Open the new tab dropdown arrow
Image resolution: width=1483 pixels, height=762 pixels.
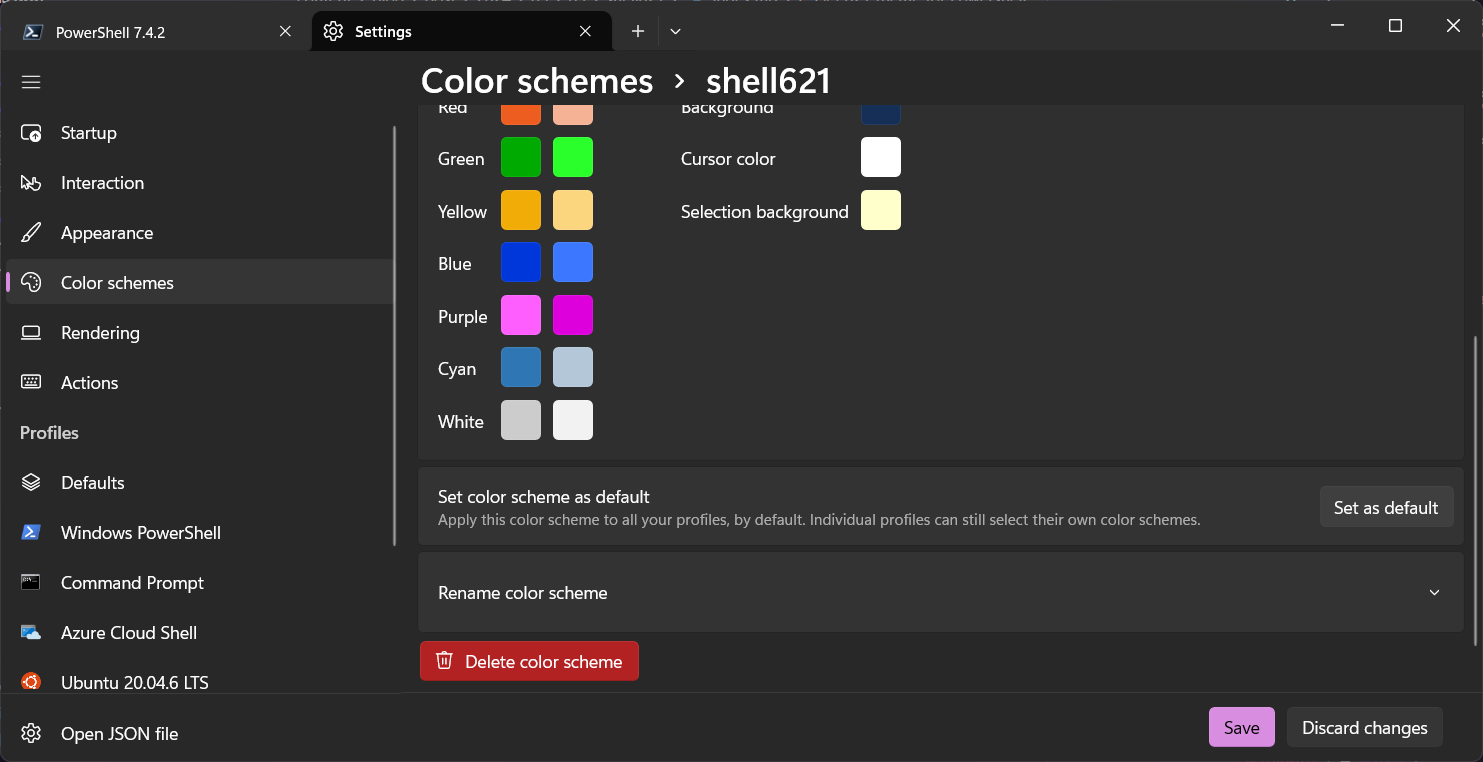[675, 32]
